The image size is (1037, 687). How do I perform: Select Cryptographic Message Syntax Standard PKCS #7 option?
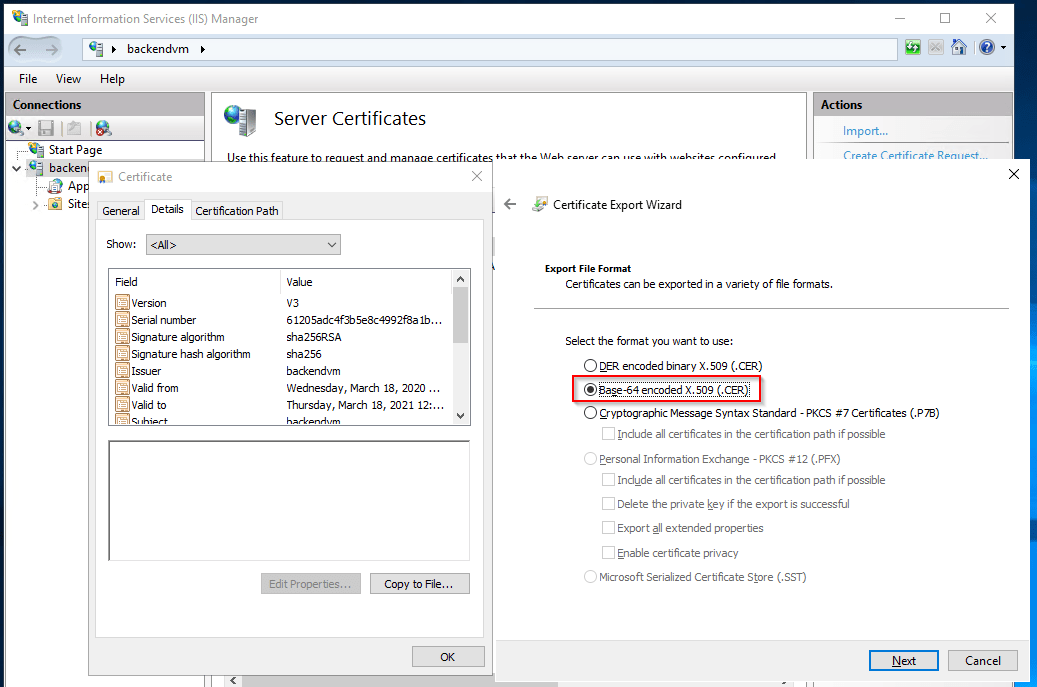761,413
